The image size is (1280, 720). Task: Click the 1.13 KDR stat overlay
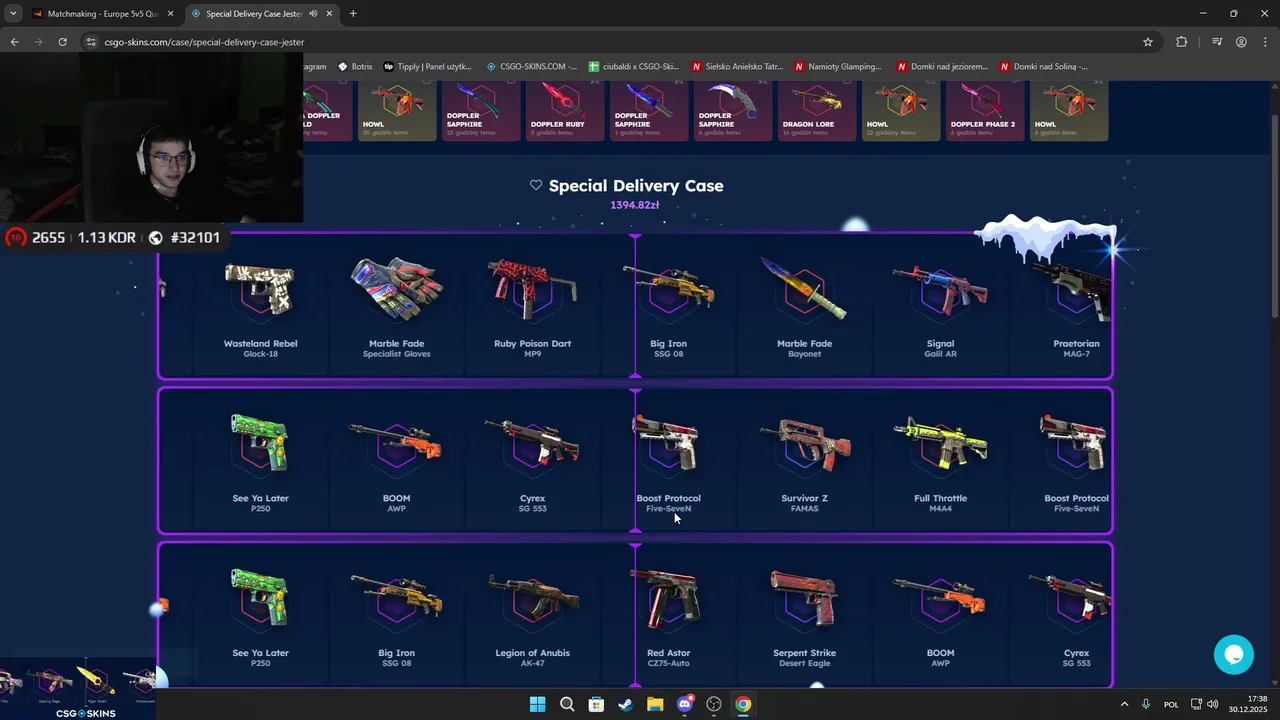click(106, 238)
